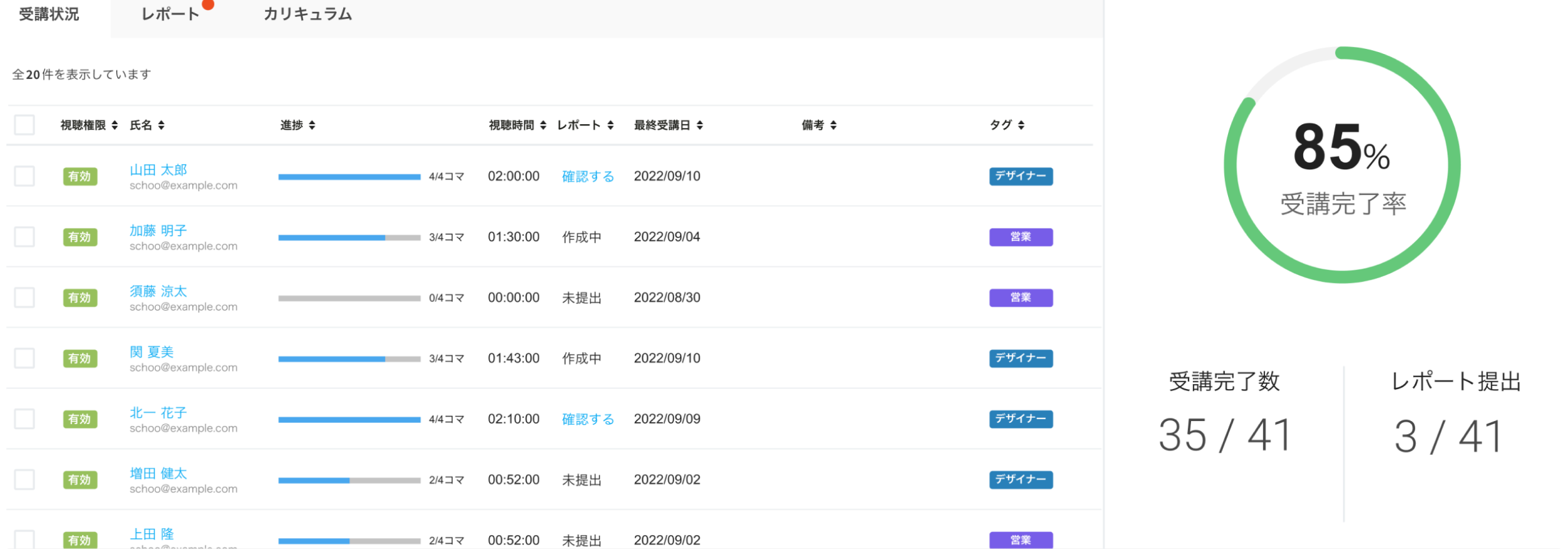Viewport: 1568px width, 549px height.
Task: Open 加藤 明子's profile name link
Action: [158, 230]
